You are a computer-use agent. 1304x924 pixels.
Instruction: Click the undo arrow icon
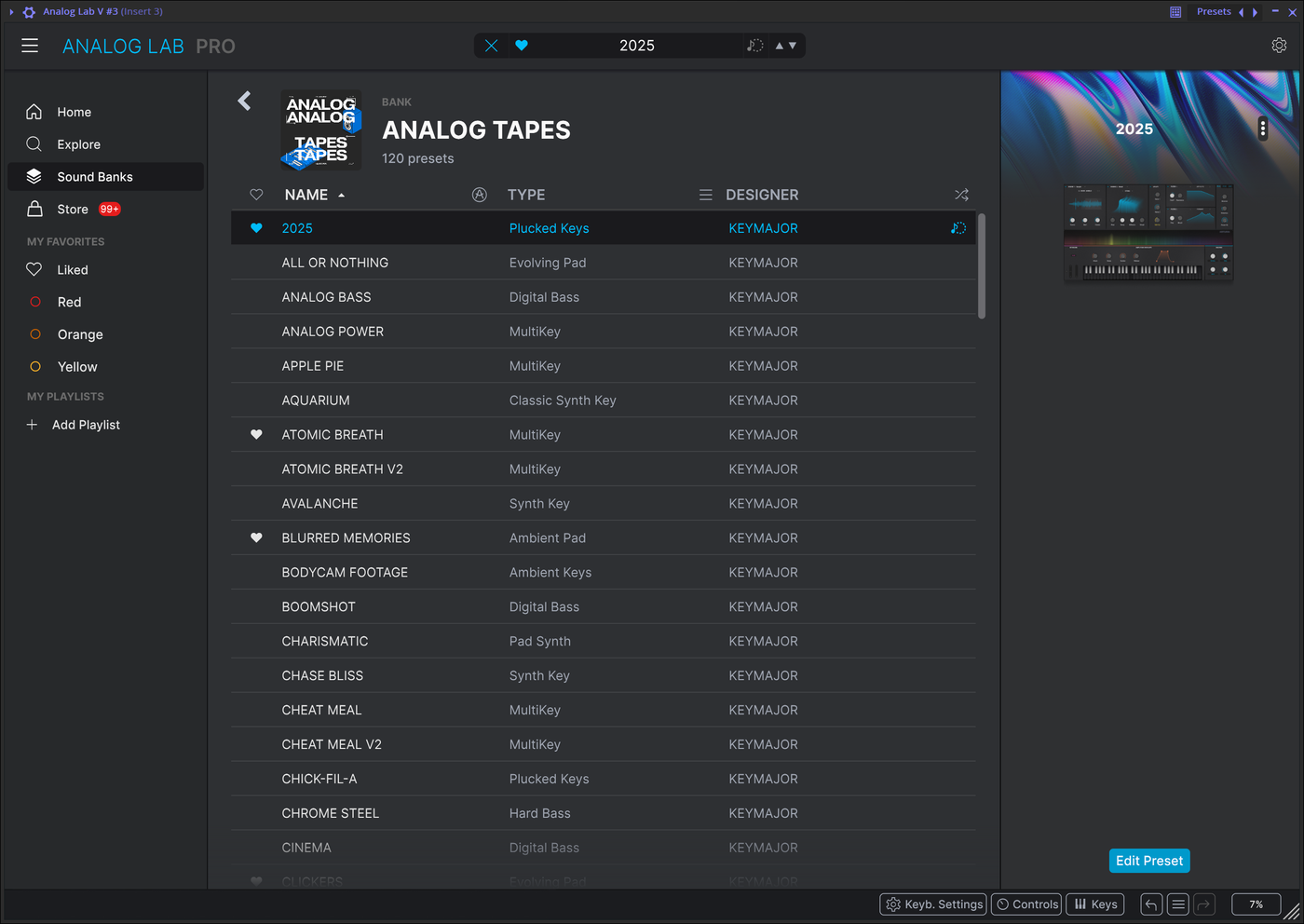click(1151, 904)
